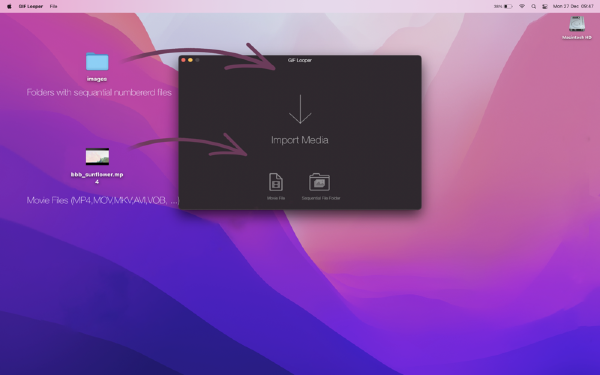Open the GIF Looper application menu
The height and width of the screenshot is (375, 600).
click(31, 6)
